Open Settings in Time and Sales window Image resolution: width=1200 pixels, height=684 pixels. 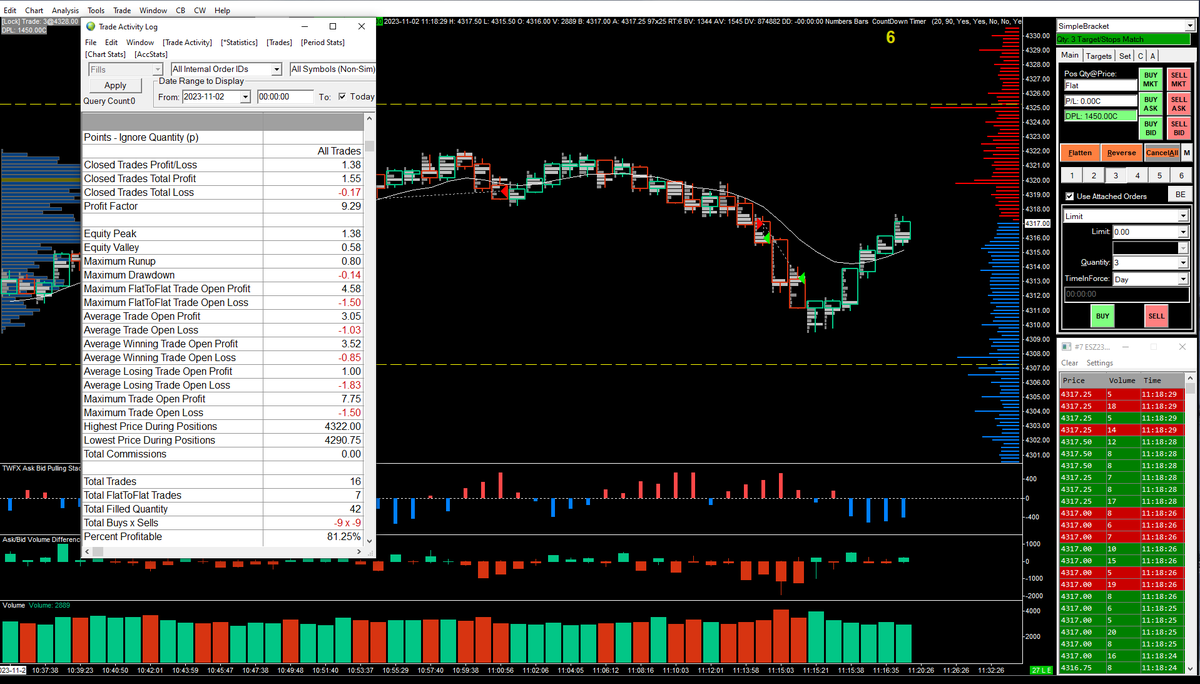pyautogui.click(x=1100, y=363)
